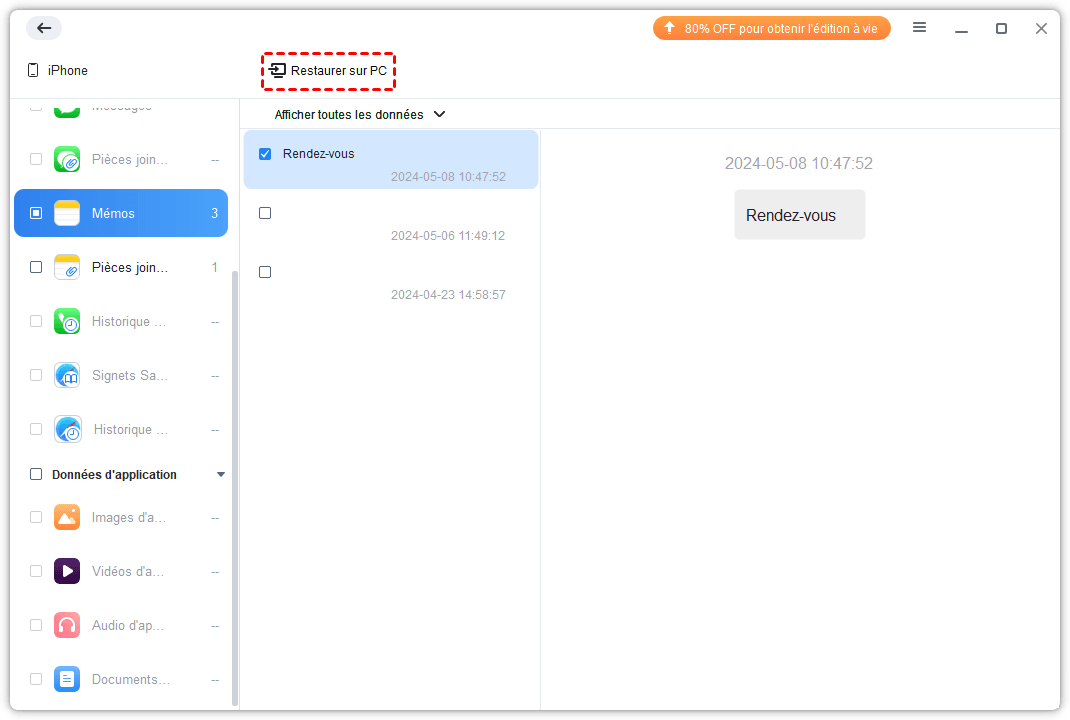Viewport: 1070px width, 720px height.
Task: Check the note dated 2024-05-06
Action: point(265,213)
